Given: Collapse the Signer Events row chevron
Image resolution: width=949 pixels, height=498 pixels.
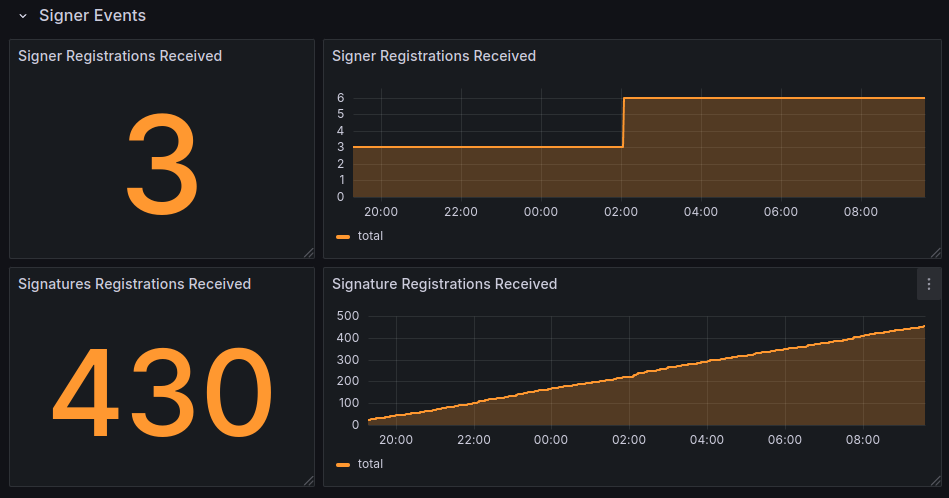Looking at the screenshot, I should [x=23, y=16].
